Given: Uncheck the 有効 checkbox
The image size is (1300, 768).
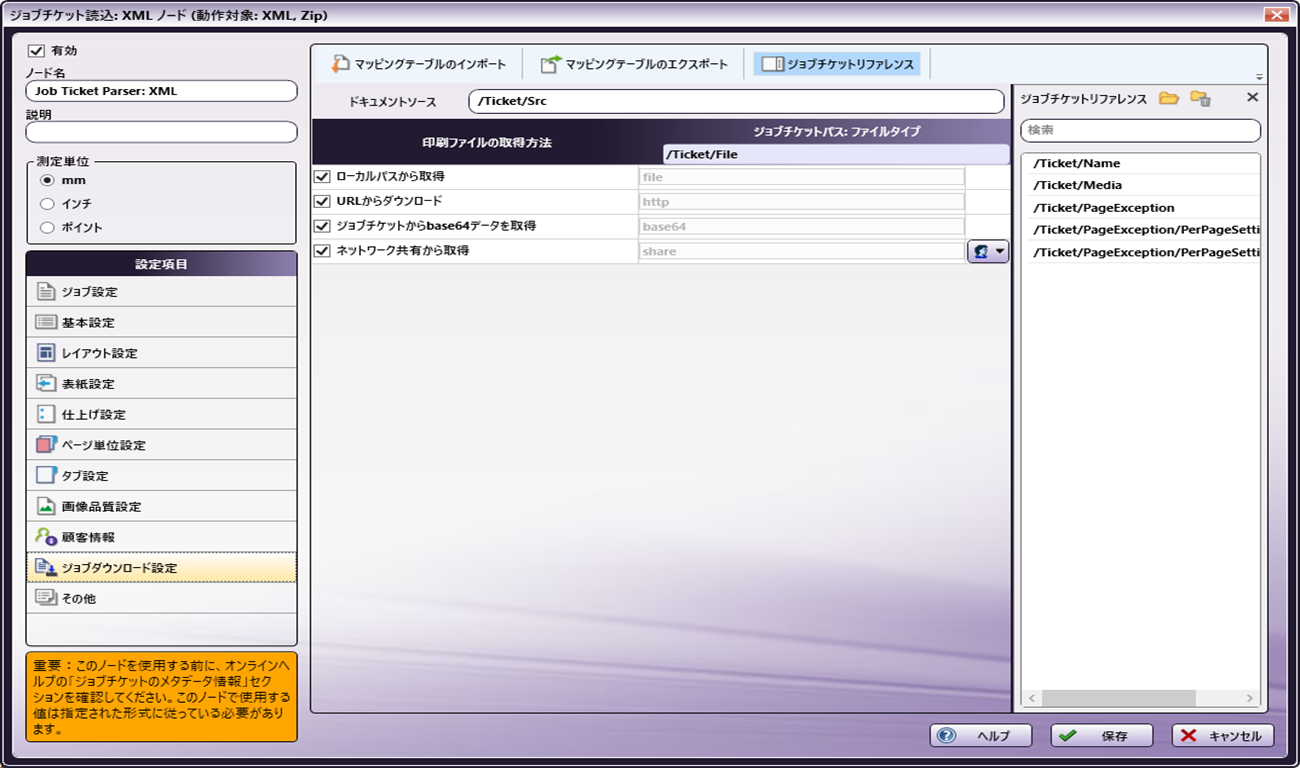Looking at the screenshot, I should coord(37,50).
